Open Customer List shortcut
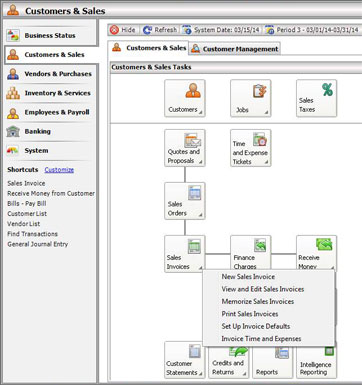Viewport: 362px width, 385px height. point(27,214)
